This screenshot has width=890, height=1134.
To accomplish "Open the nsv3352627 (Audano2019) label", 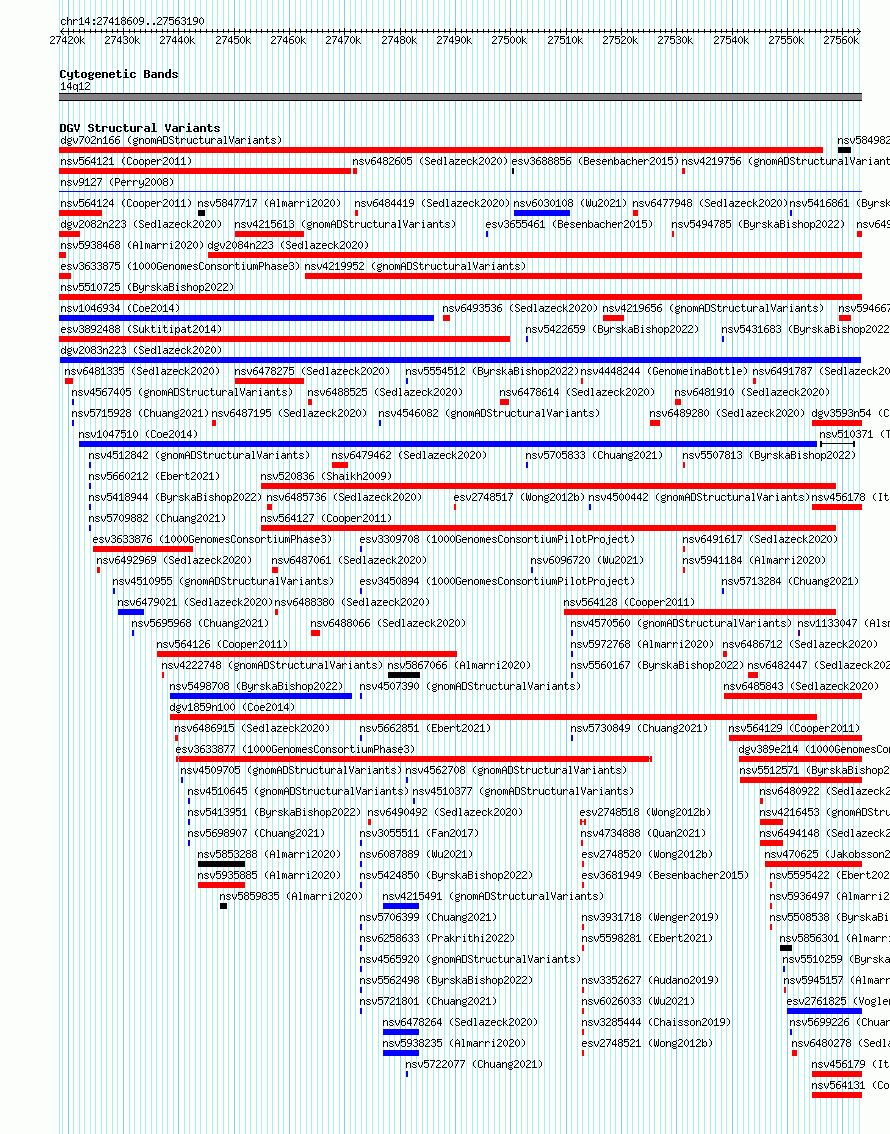I will click(x=650, y=980).
